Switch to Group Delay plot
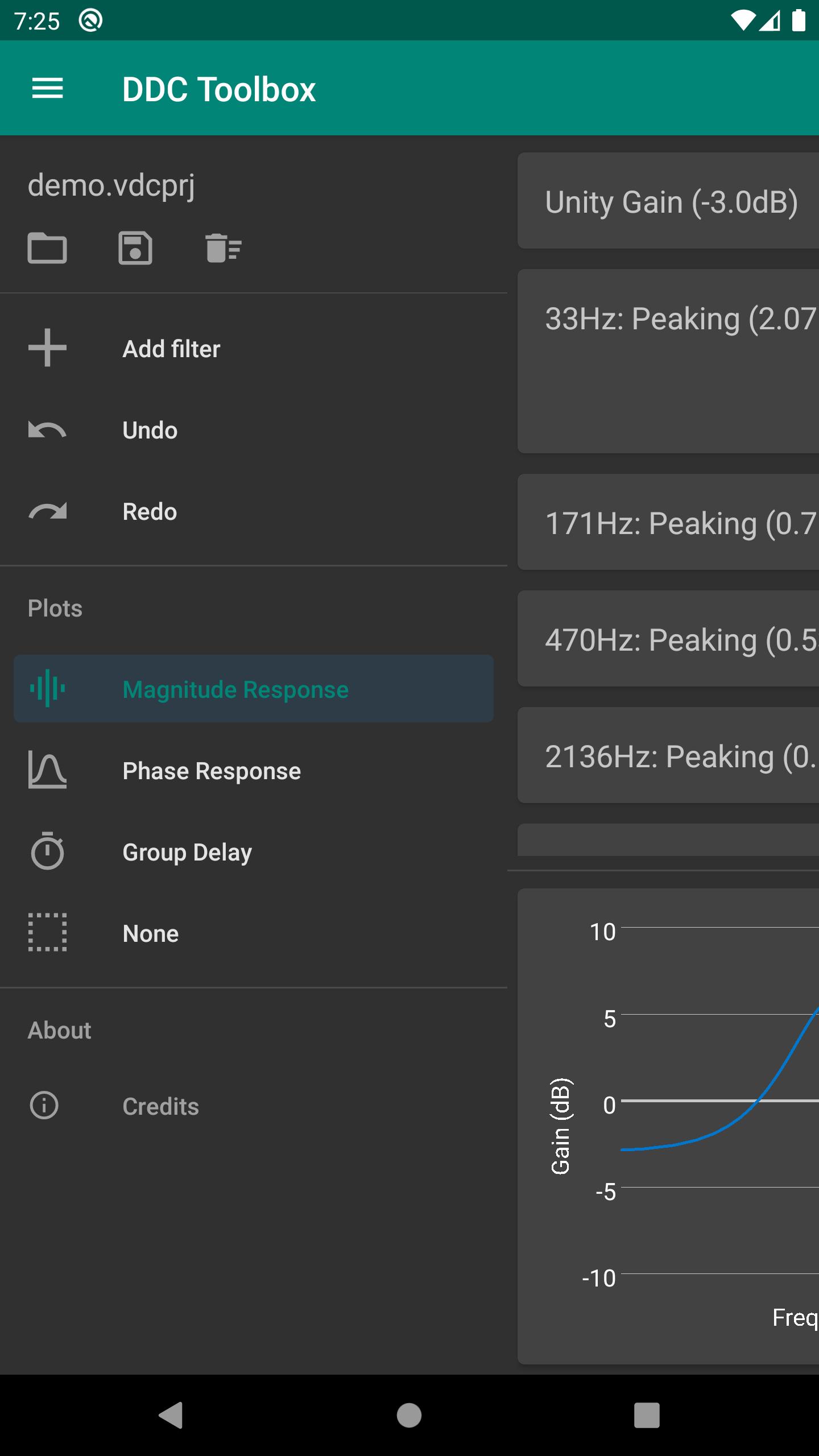The height and width of the screenshot is (1456, 819). tap(254, 852)
